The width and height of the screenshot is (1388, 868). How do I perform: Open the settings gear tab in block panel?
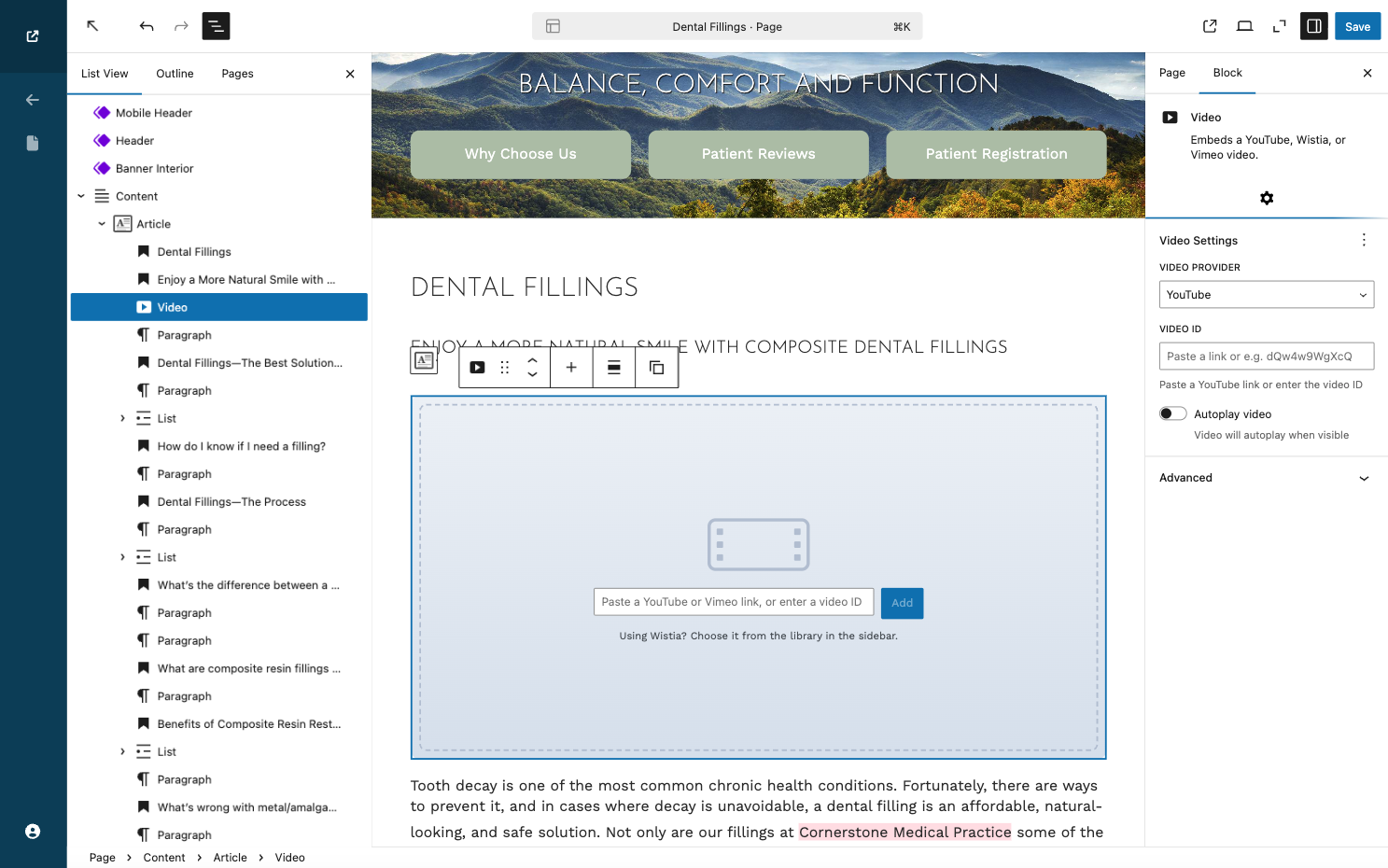tap(1267, 198)
